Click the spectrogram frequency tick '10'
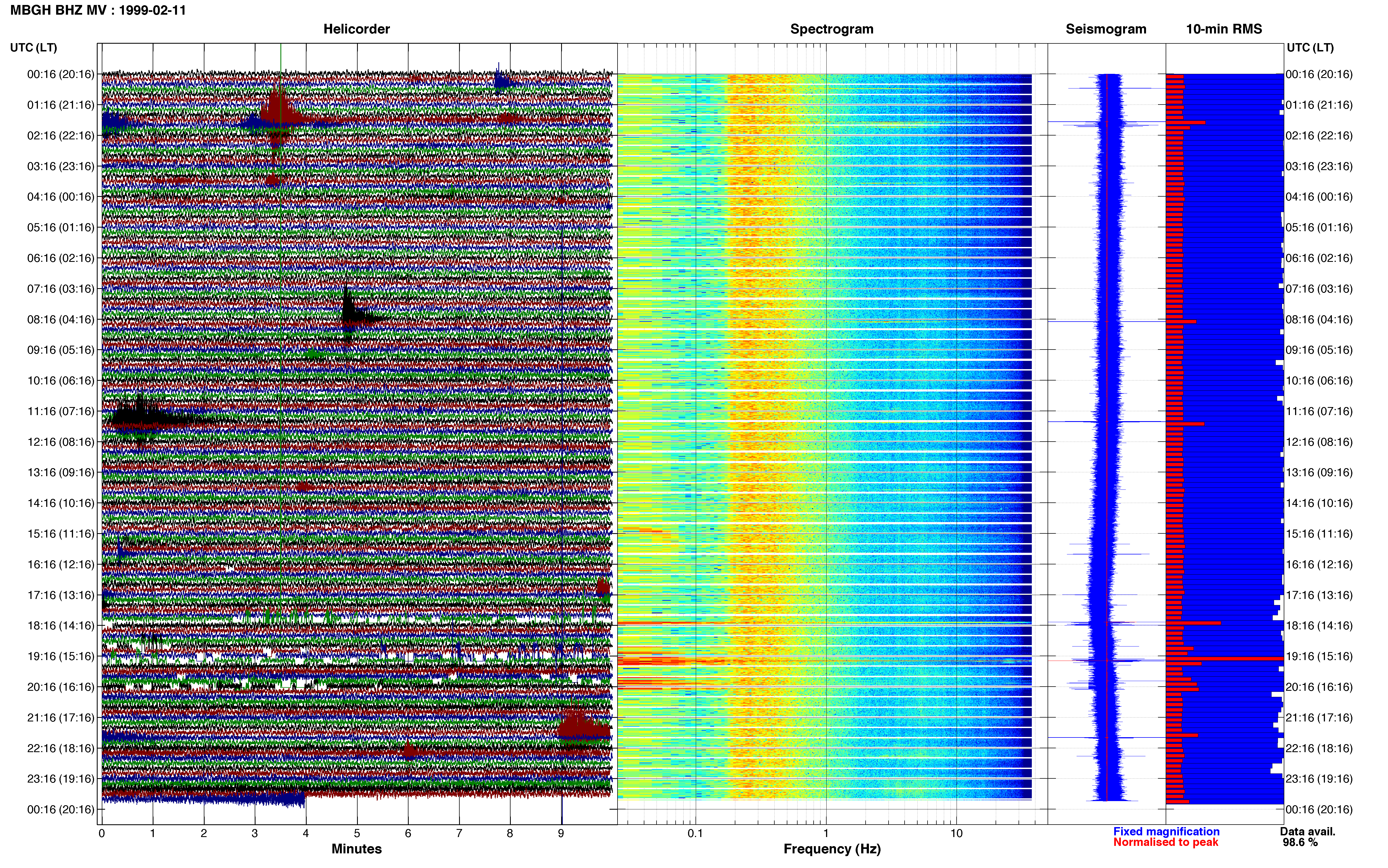This screenshot has width=1388, height=868. coord(956,833)
